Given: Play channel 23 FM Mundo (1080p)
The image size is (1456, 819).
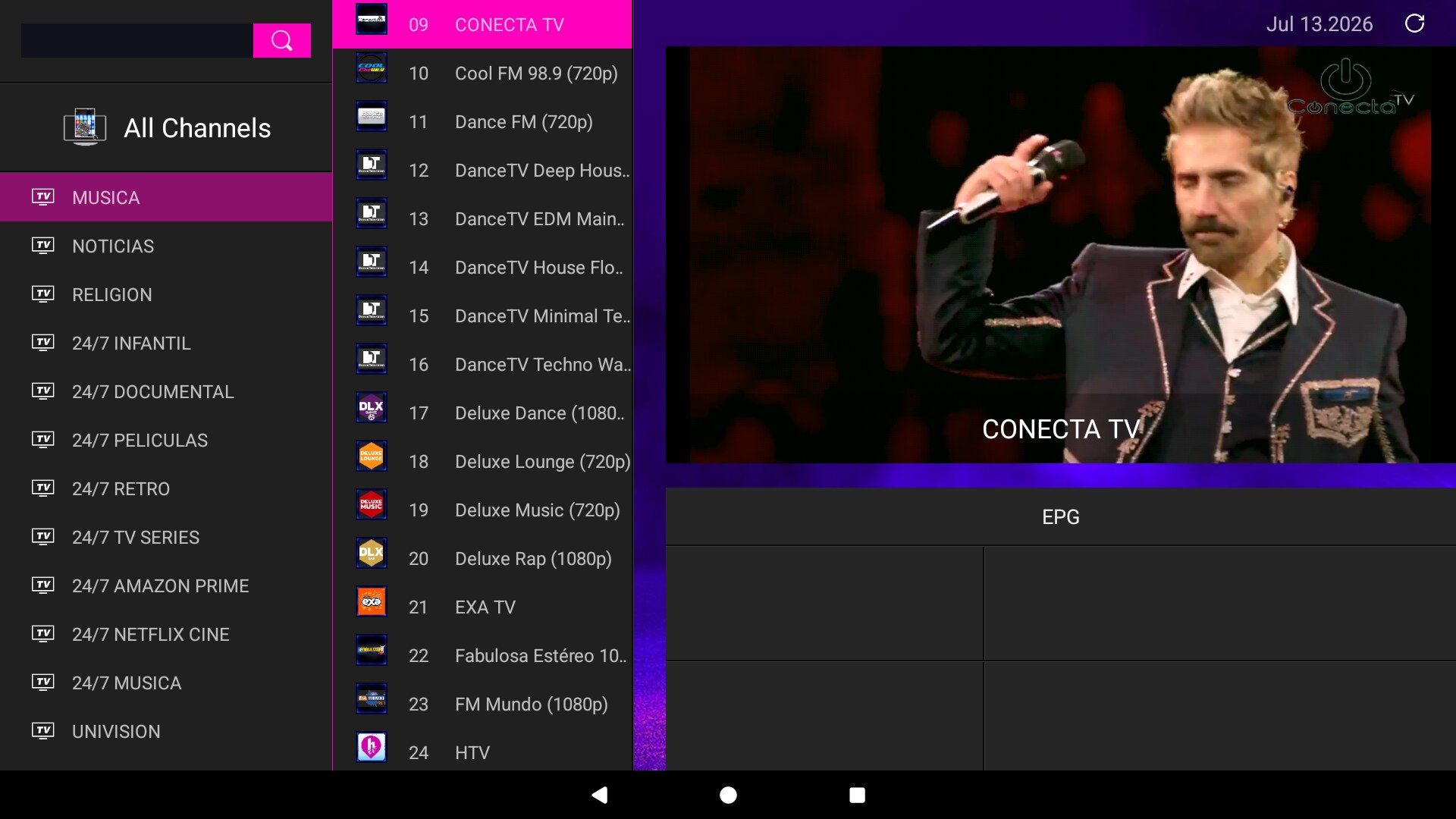Looking at the screenshot, I should coord(482,704).
